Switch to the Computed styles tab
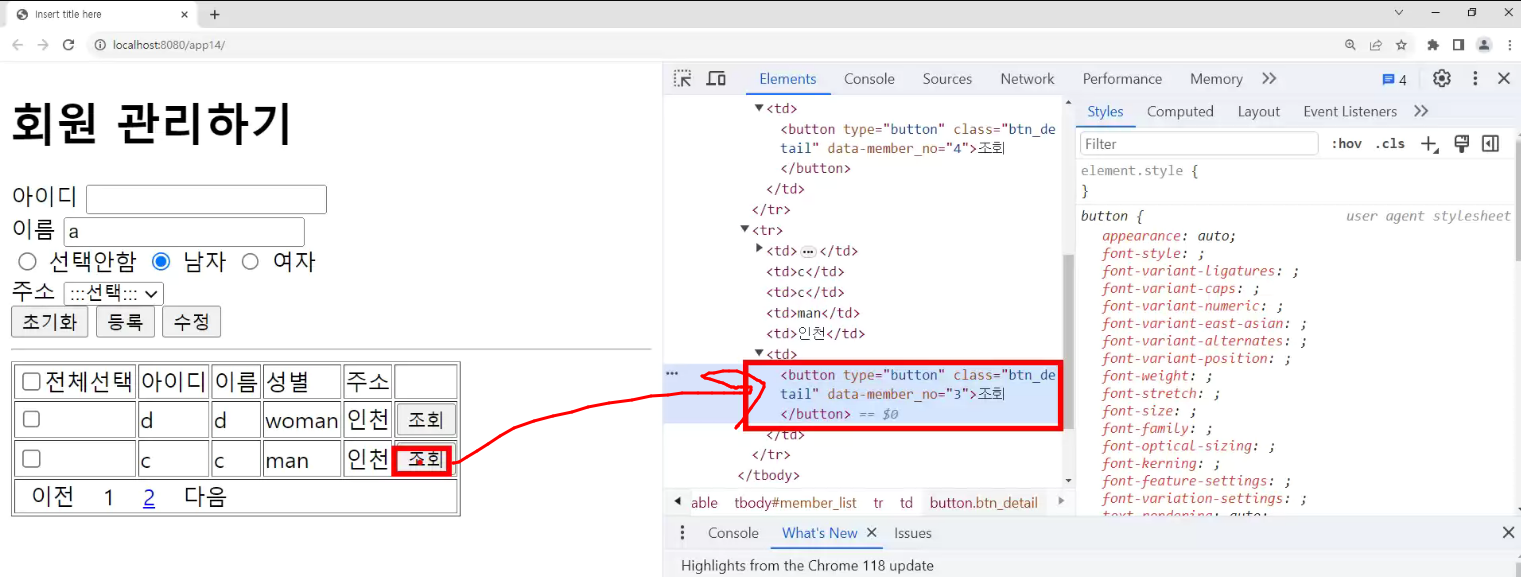1521x577 pixels. pyautogui.click(x=1180, y=111)
